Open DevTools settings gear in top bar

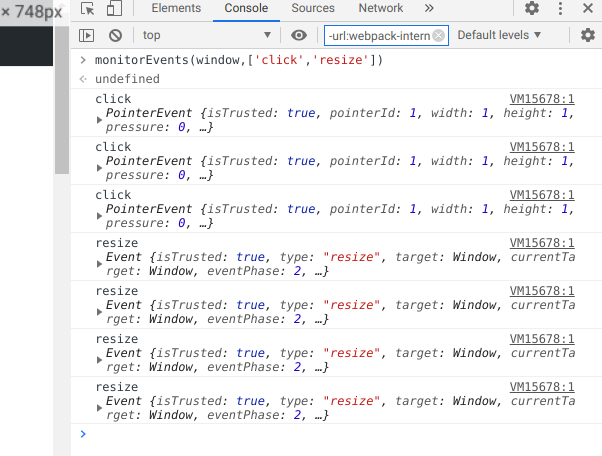click(531, 9)
